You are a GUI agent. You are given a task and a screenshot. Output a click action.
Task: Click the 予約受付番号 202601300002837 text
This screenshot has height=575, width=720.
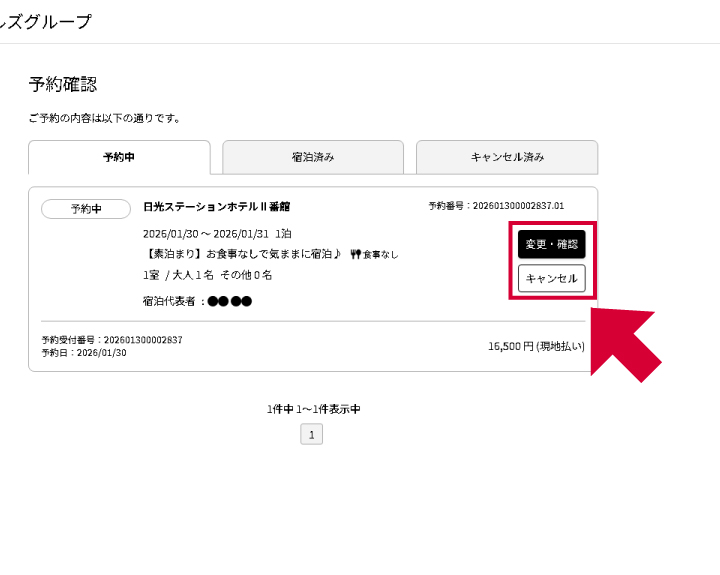[112, 340]
